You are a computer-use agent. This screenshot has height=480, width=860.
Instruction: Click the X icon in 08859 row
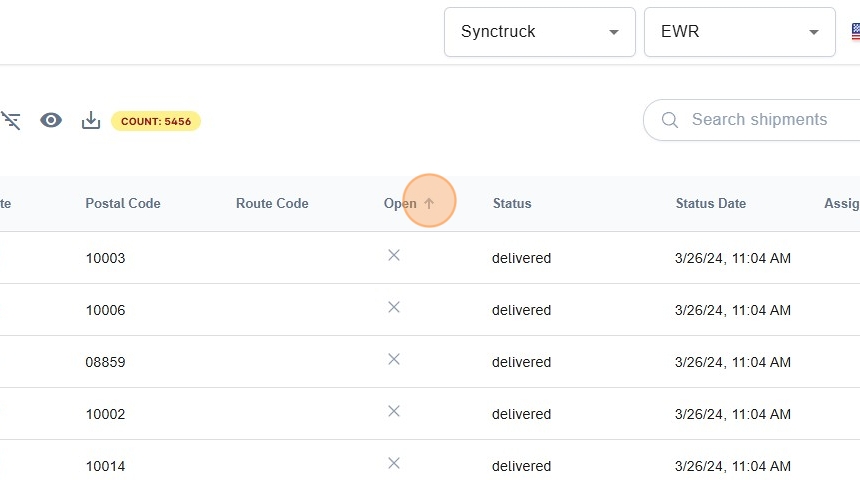click(394, 359)
